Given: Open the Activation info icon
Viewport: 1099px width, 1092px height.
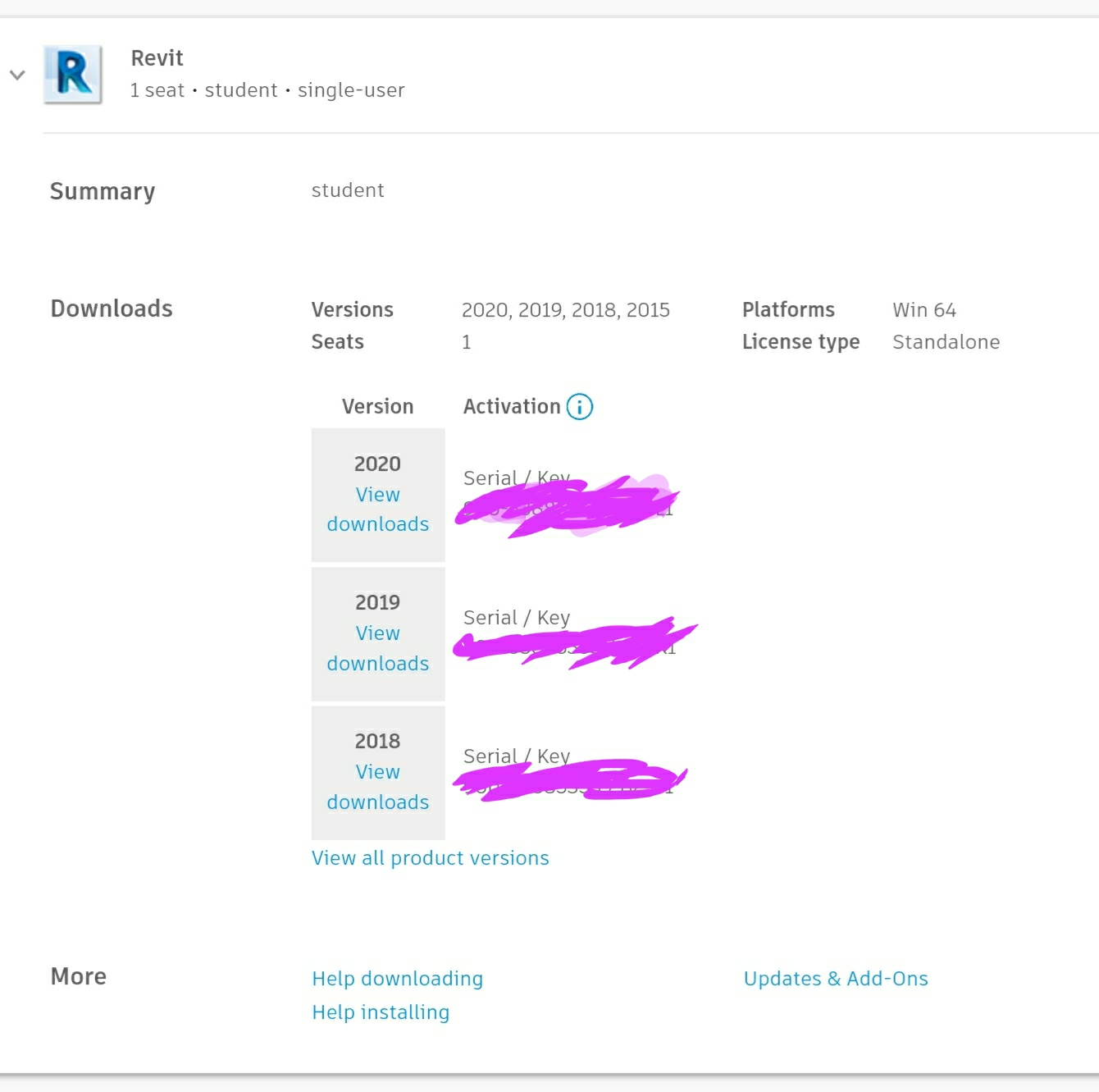Looking at the screenshot, I should click(x=580, y=407).
